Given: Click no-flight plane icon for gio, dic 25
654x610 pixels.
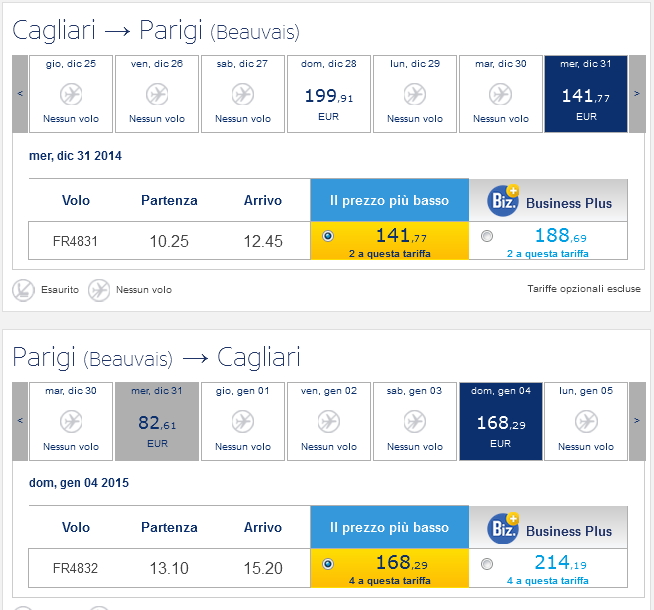Looking at the screenshot, I should click(71, 94).
